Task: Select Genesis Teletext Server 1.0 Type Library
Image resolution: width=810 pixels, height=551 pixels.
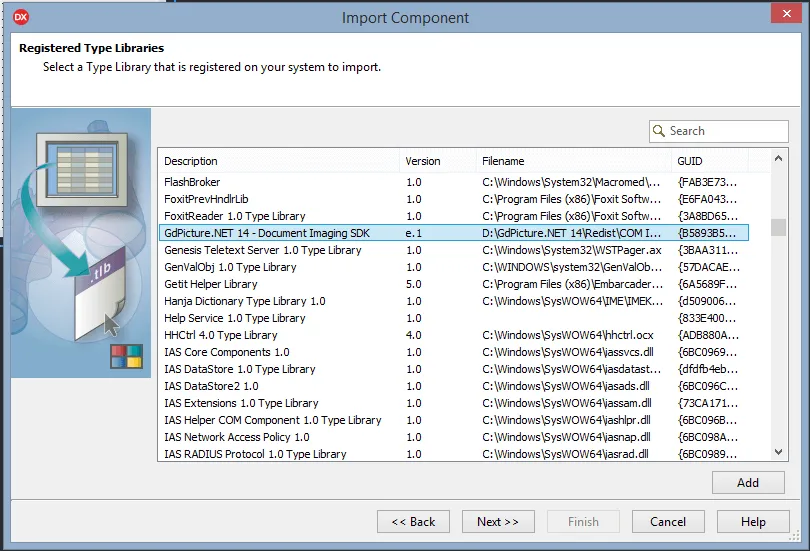Action: coord(454,250)
